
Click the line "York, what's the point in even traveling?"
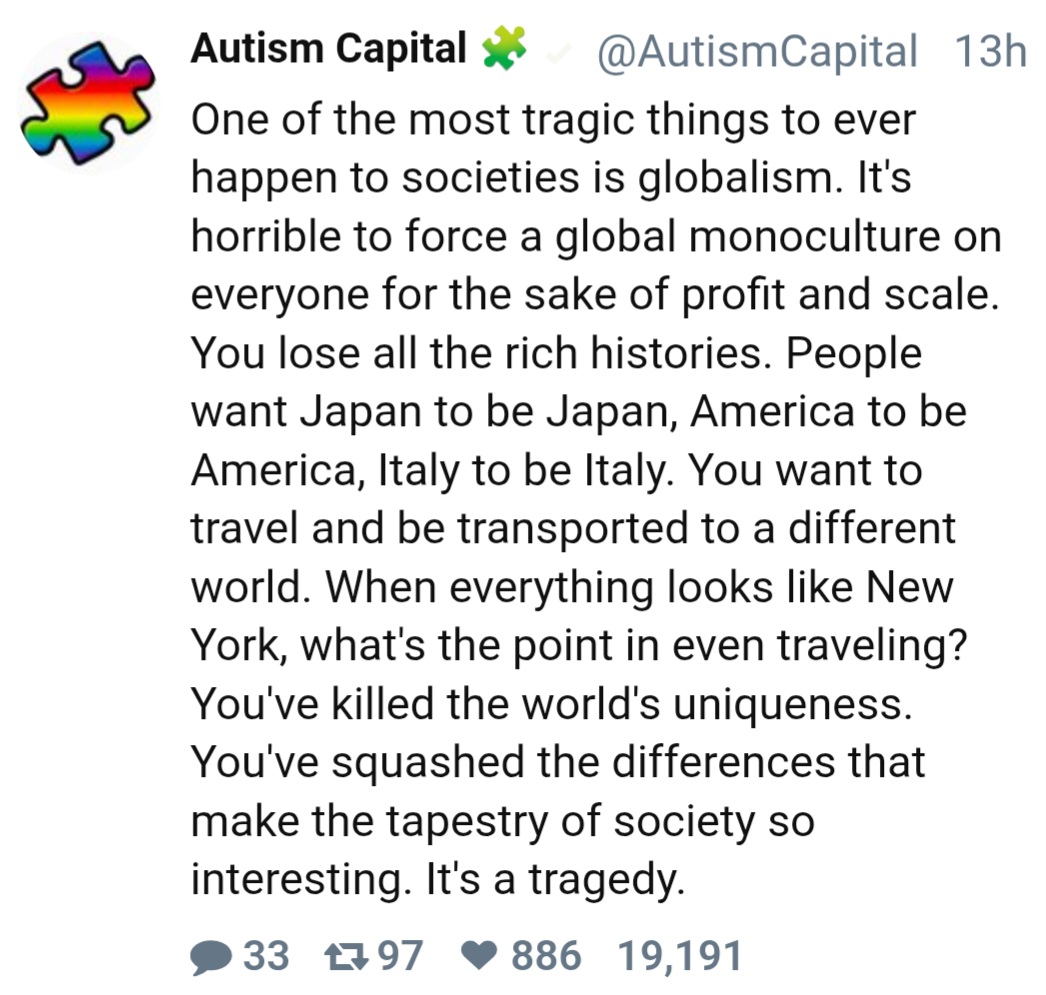coord(582,646)
